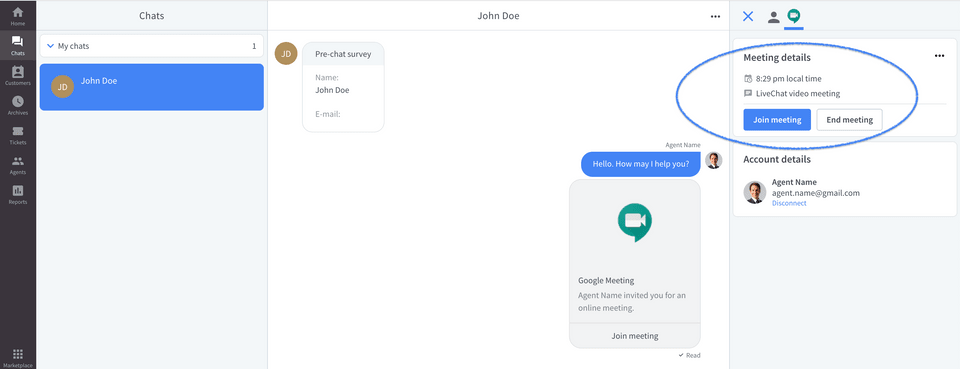Click LiveChat video meeting text
The image size is (960, 369).
[798, 94]
